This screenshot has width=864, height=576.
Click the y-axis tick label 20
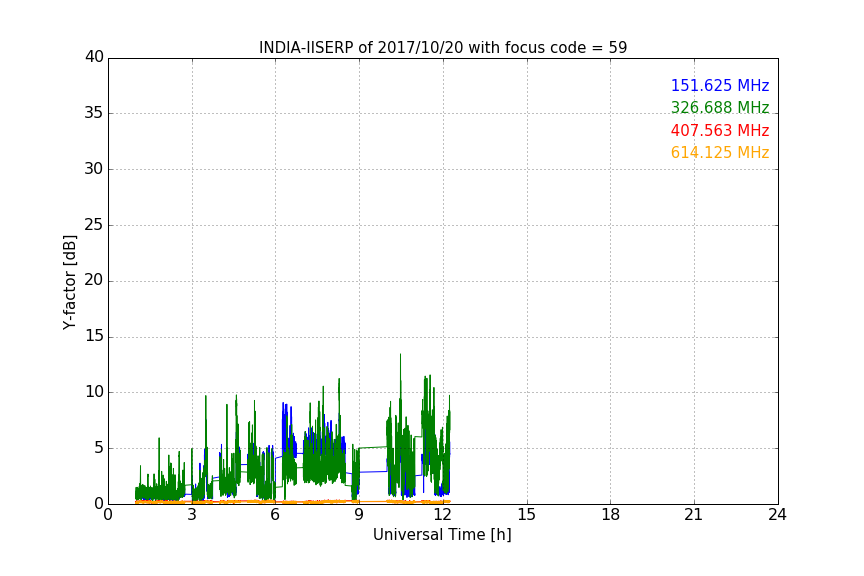[94, 281]
